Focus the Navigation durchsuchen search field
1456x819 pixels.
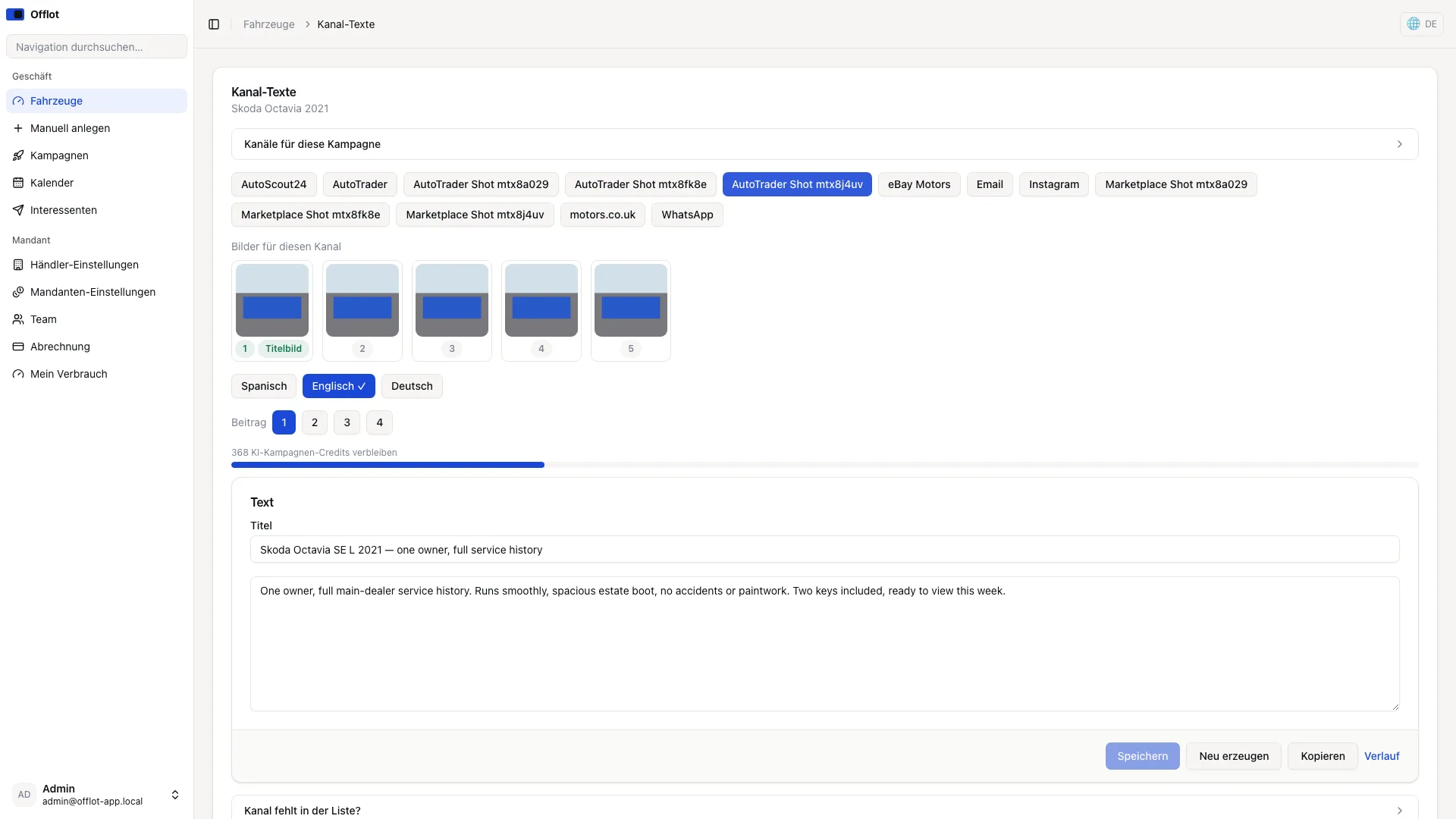[96, 46]
